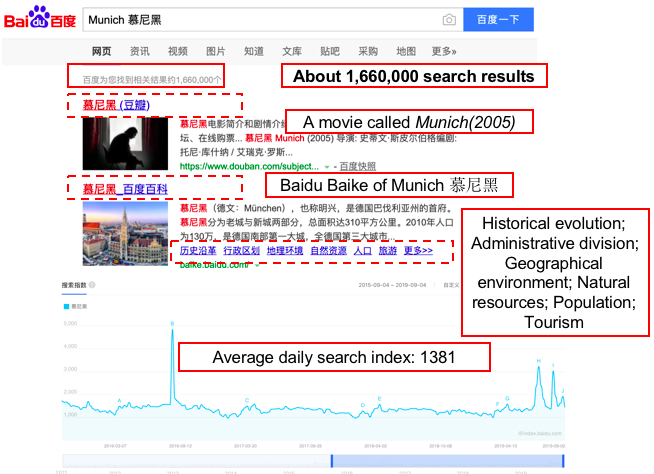Click the right handle of range slider
Screen dimensions: 654x474
tap(563, 461)
